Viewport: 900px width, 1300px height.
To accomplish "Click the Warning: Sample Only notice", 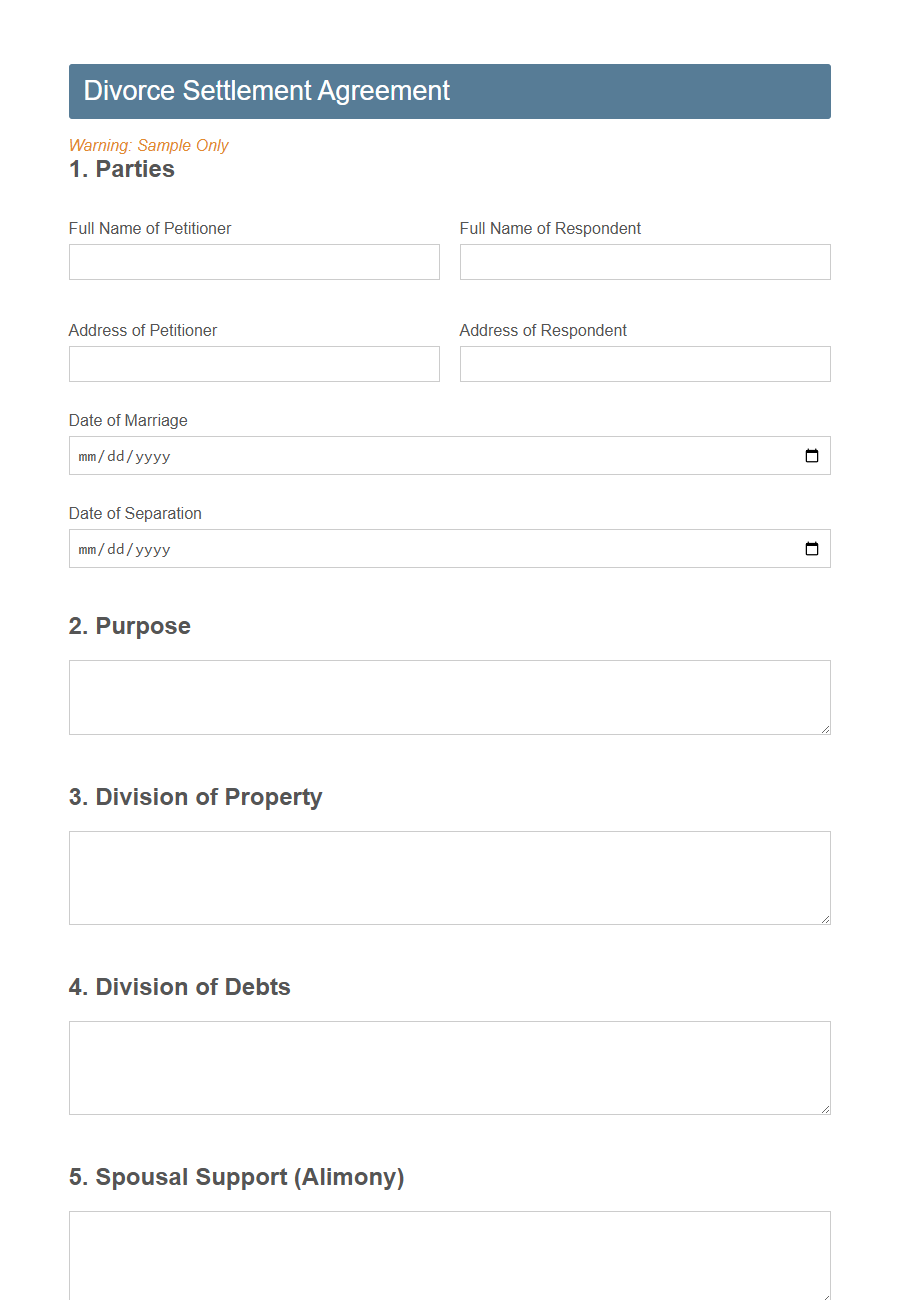I will (x=148, y=145).
